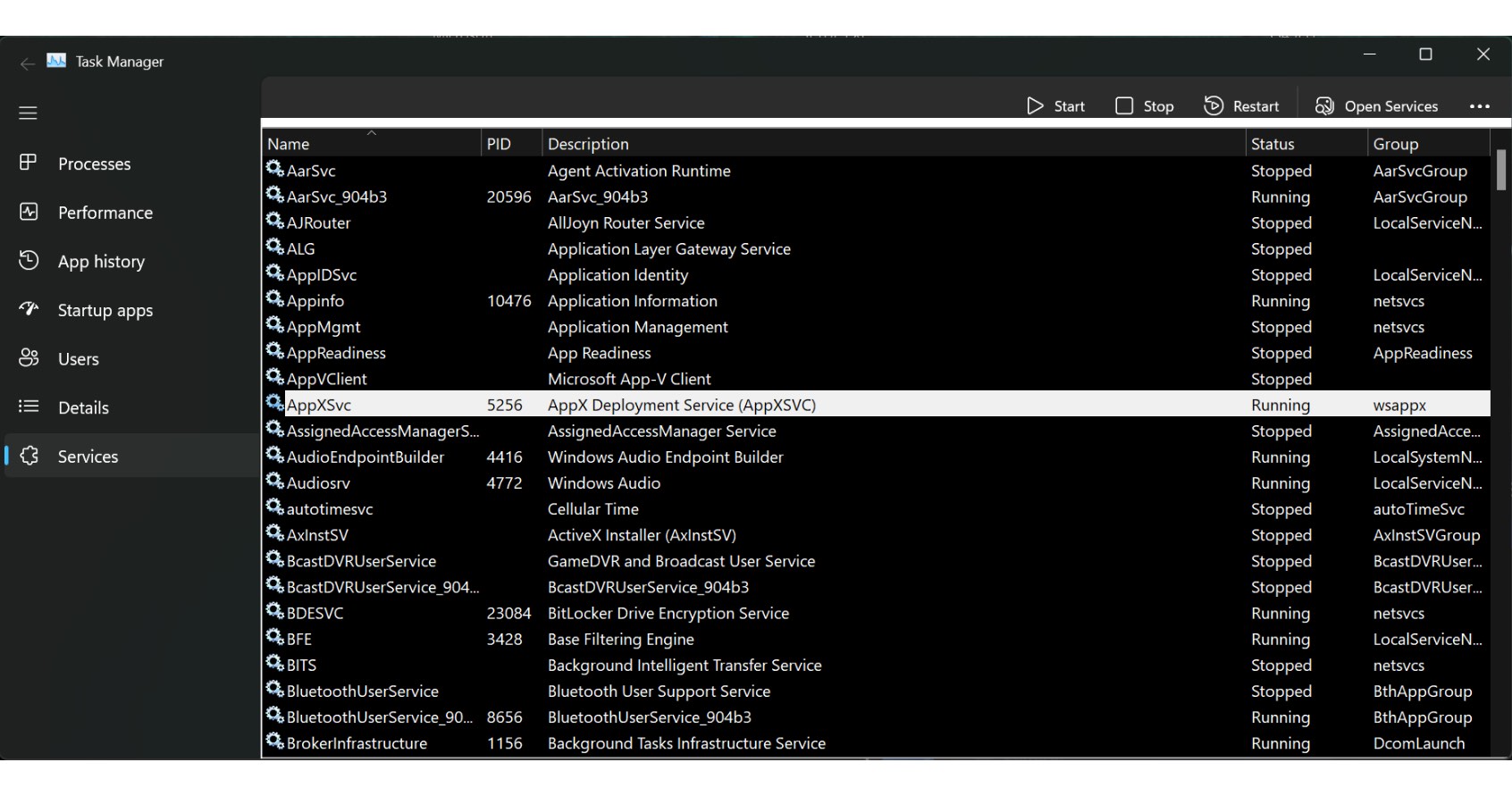Open the Users page
The width and height of the screenshot is (1512, 796).
(132, 358)
